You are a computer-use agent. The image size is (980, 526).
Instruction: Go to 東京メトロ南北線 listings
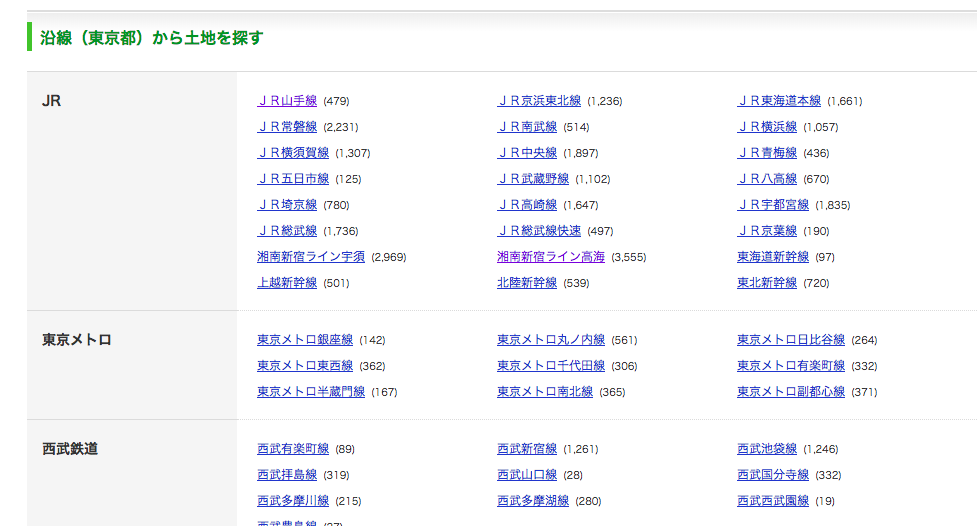pos(545,392)
